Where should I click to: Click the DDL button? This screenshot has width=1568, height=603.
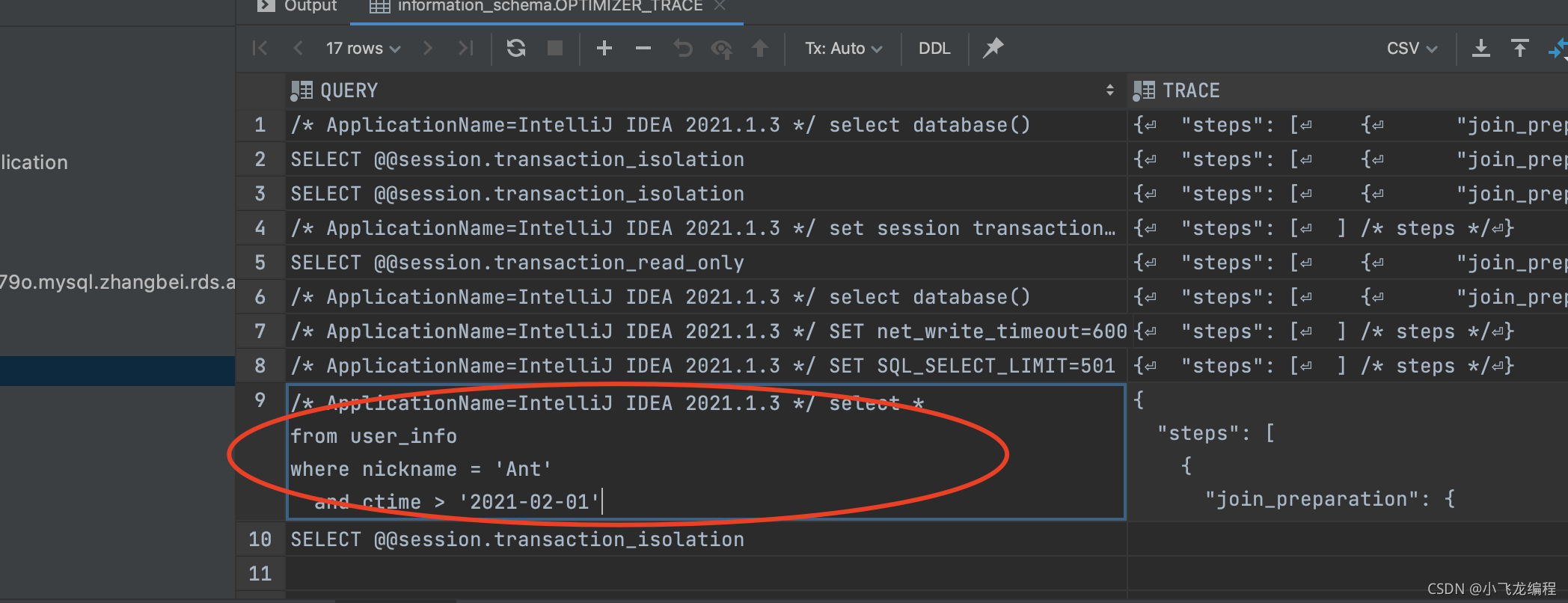(x=934, y=49)
